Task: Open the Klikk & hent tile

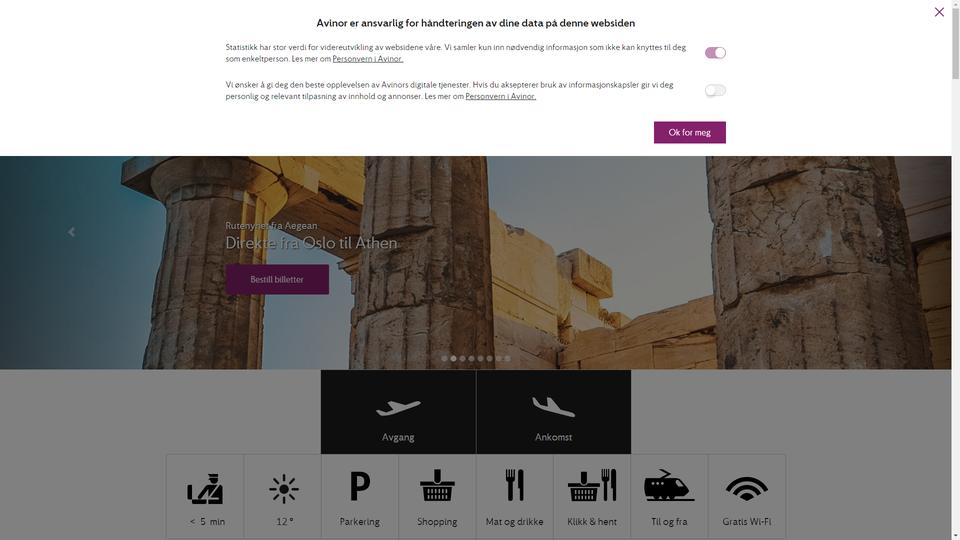Action: 592,497
